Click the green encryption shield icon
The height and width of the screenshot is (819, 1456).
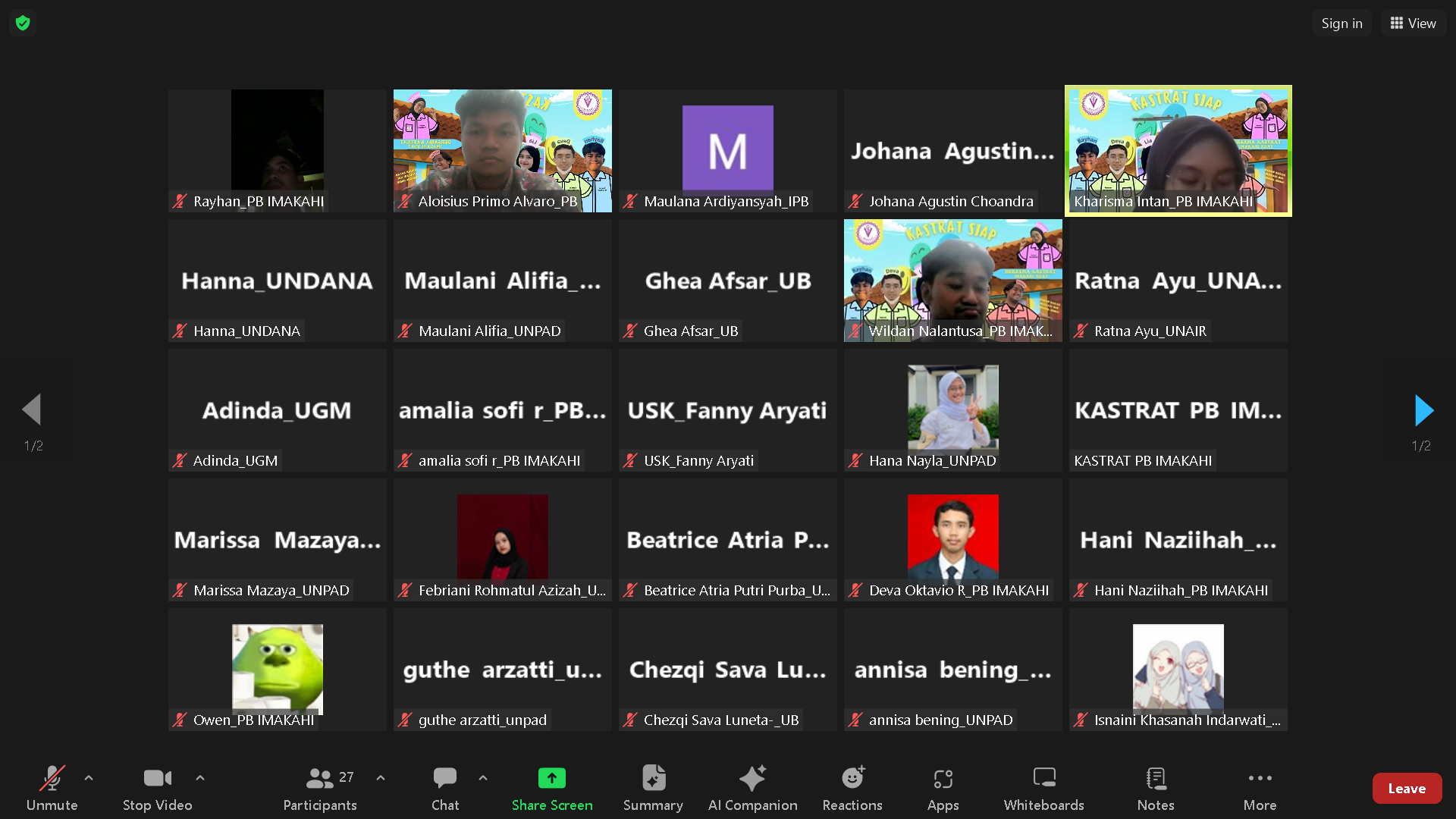pos(23,23)
